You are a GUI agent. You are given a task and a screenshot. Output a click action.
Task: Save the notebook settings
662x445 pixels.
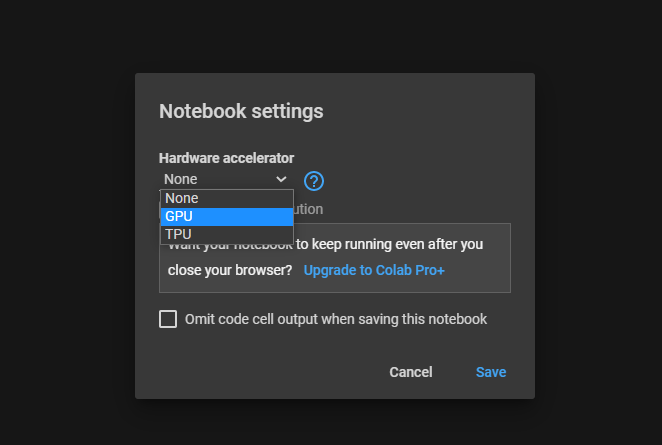pos(491,372)
